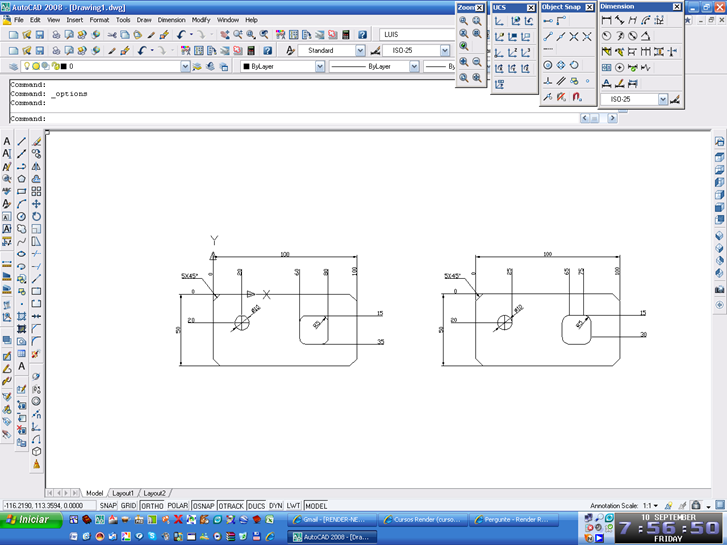Screen dimensions: 728x546
Task: Select Snap to Endpoint in Object Snap
Action: tap(548, 37)
